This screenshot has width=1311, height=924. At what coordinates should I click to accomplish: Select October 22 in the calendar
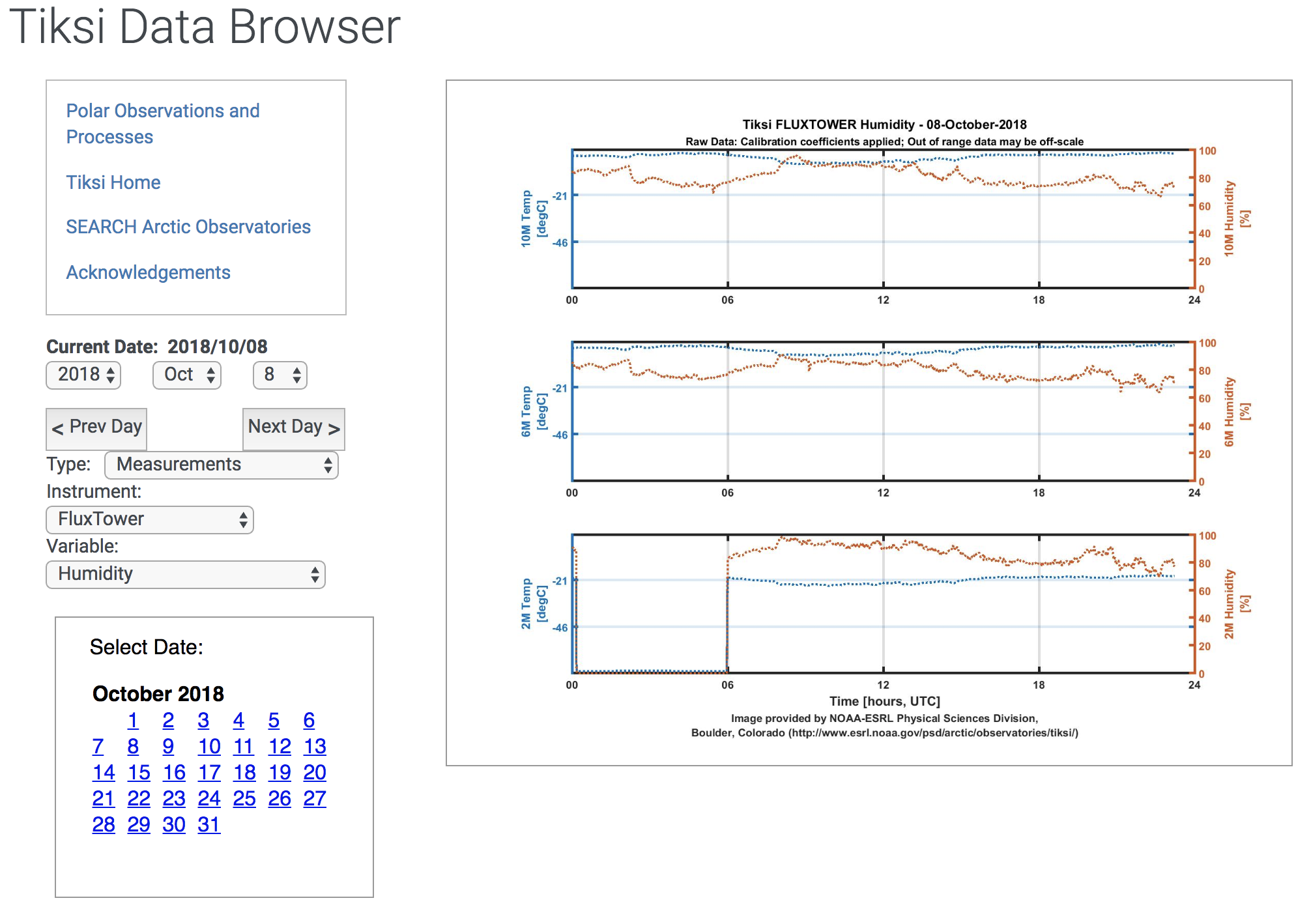[139, 799]
